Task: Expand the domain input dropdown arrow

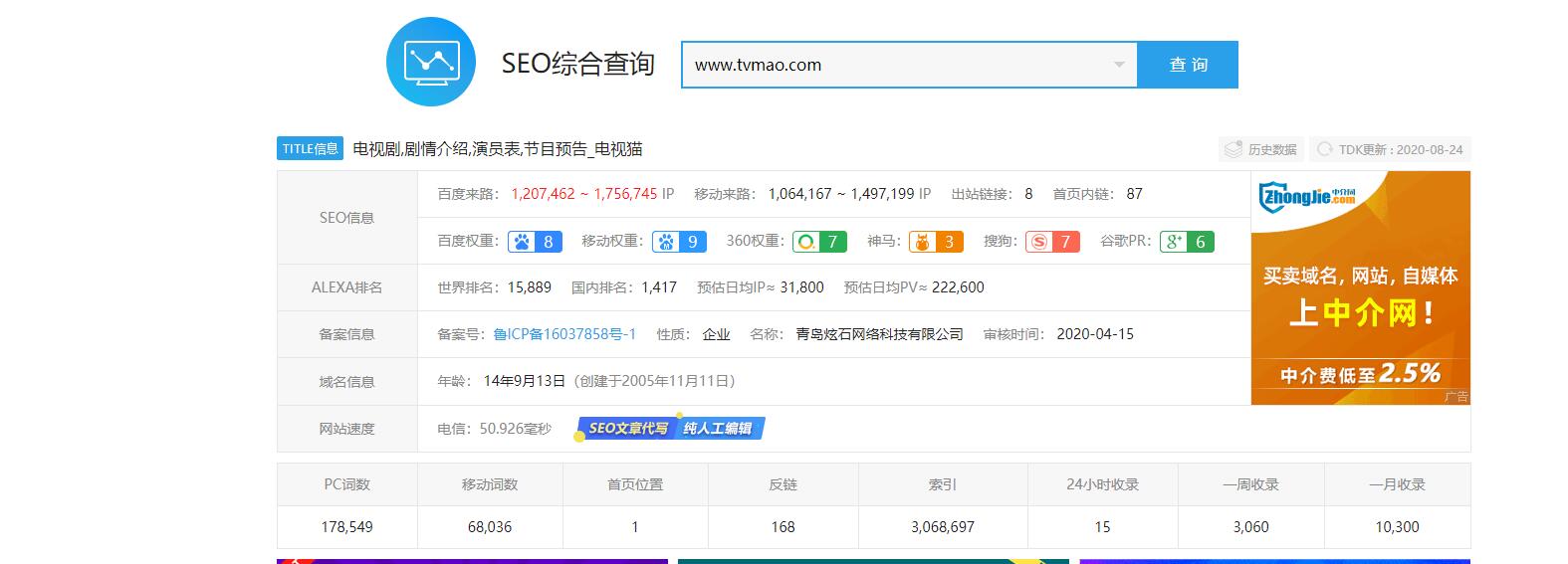Action: click(1119, 65)
